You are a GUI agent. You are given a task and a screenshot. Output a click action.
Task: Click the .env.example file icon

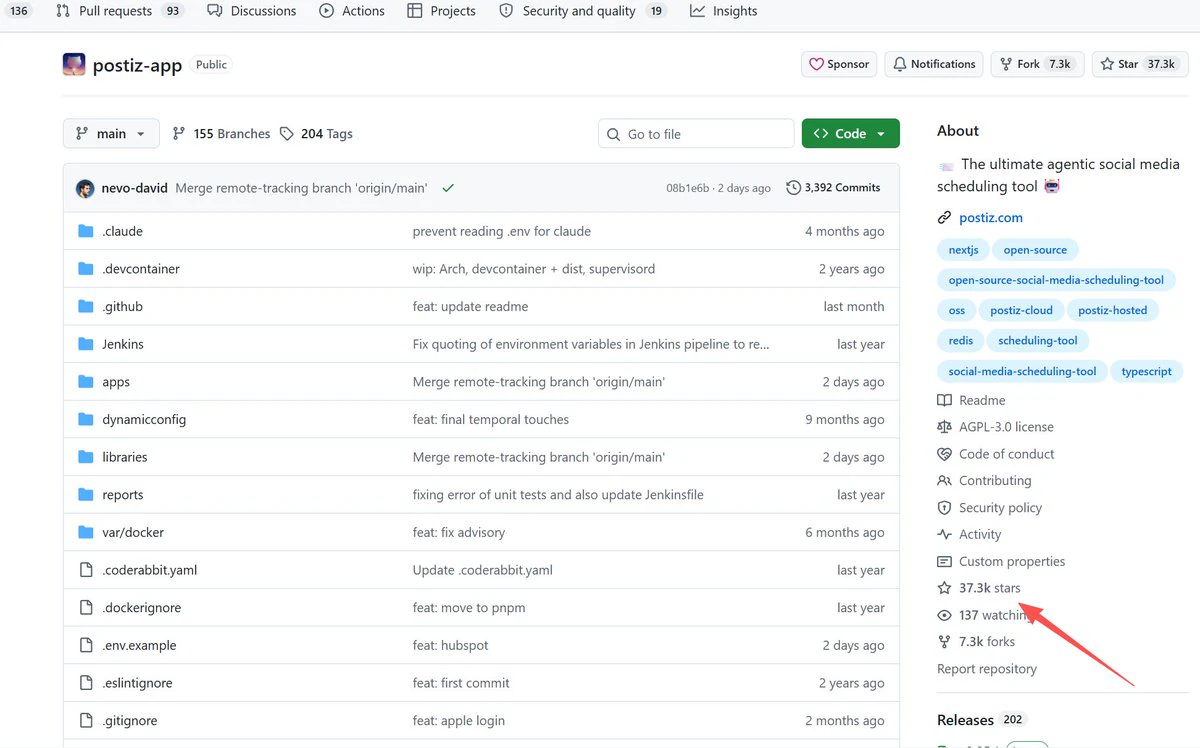point(85,645)
